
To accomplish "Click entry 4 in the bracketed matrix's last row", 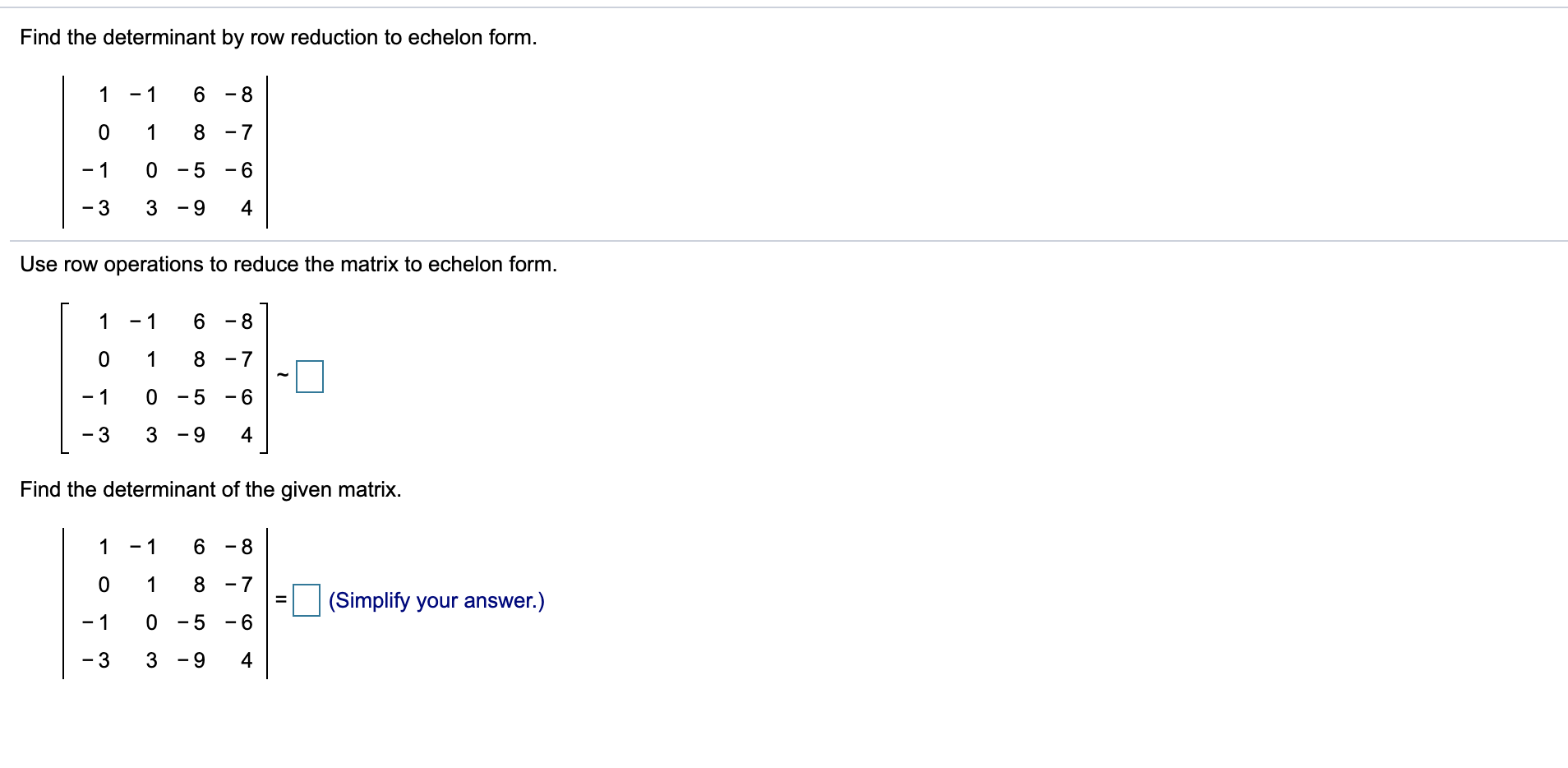I will (x=247, y=435).
